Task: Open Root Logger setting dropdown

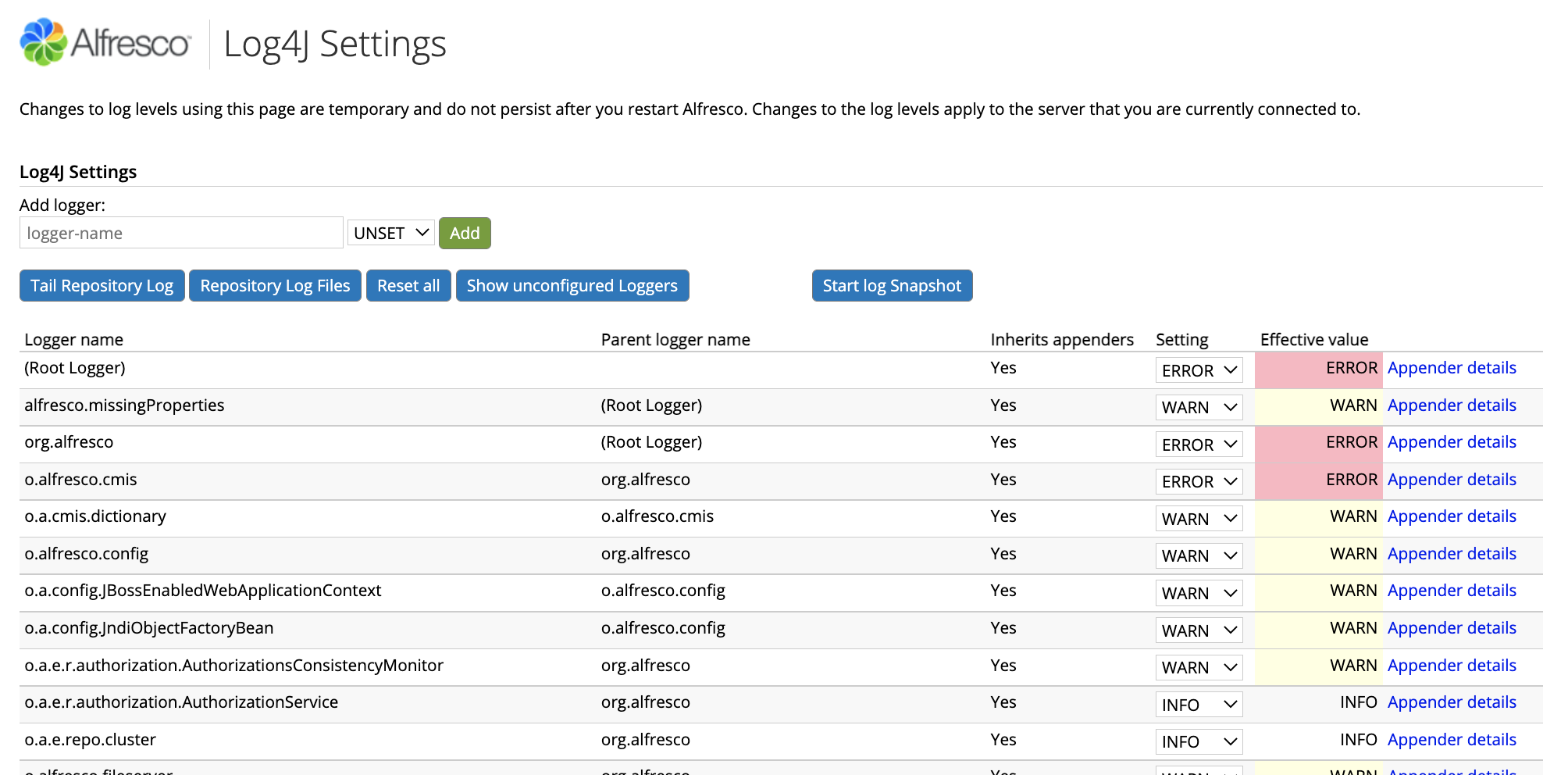Action: click(x=1199, y=370)
